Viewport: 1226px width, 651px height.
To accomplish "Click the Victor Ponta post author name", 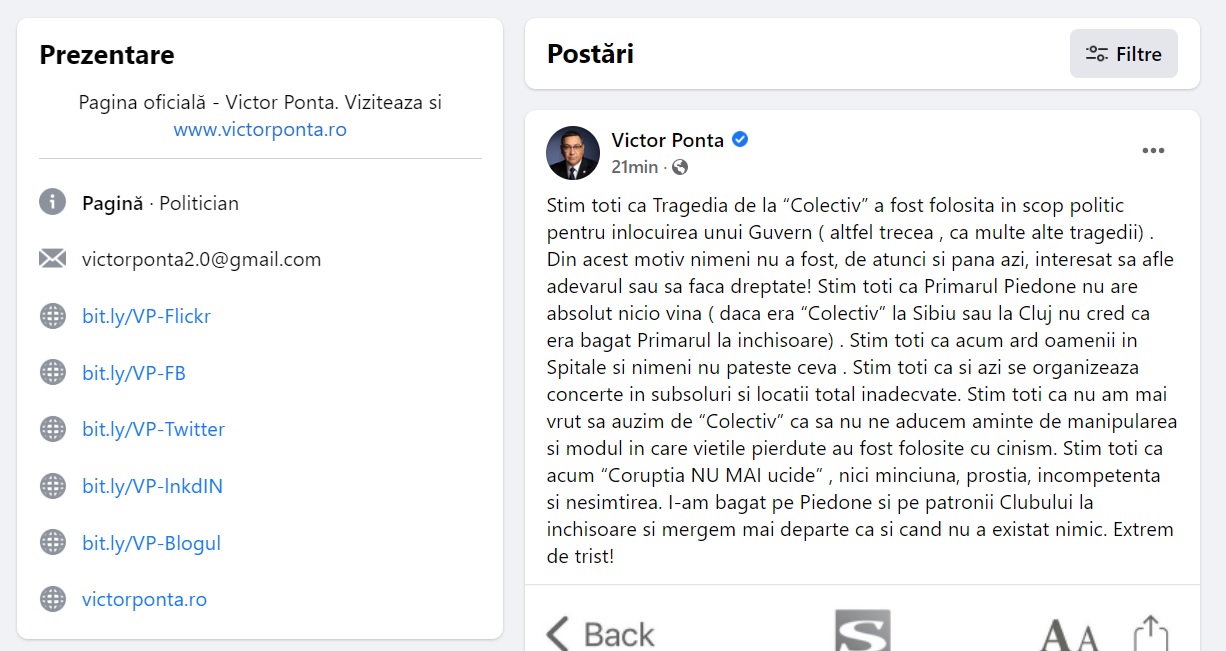I will point(668,140).
